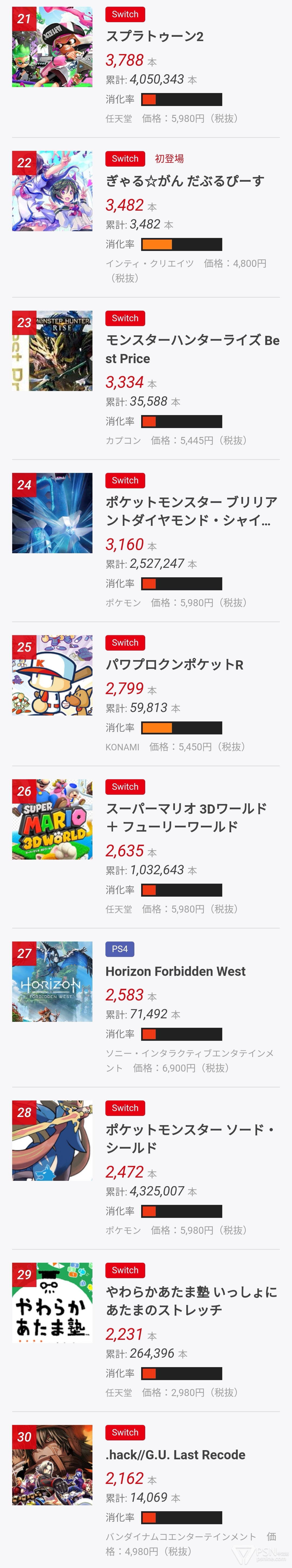Click the .hack//G.U. Last Recode title
This screenshot has width=292, height=1568.
175,1455
